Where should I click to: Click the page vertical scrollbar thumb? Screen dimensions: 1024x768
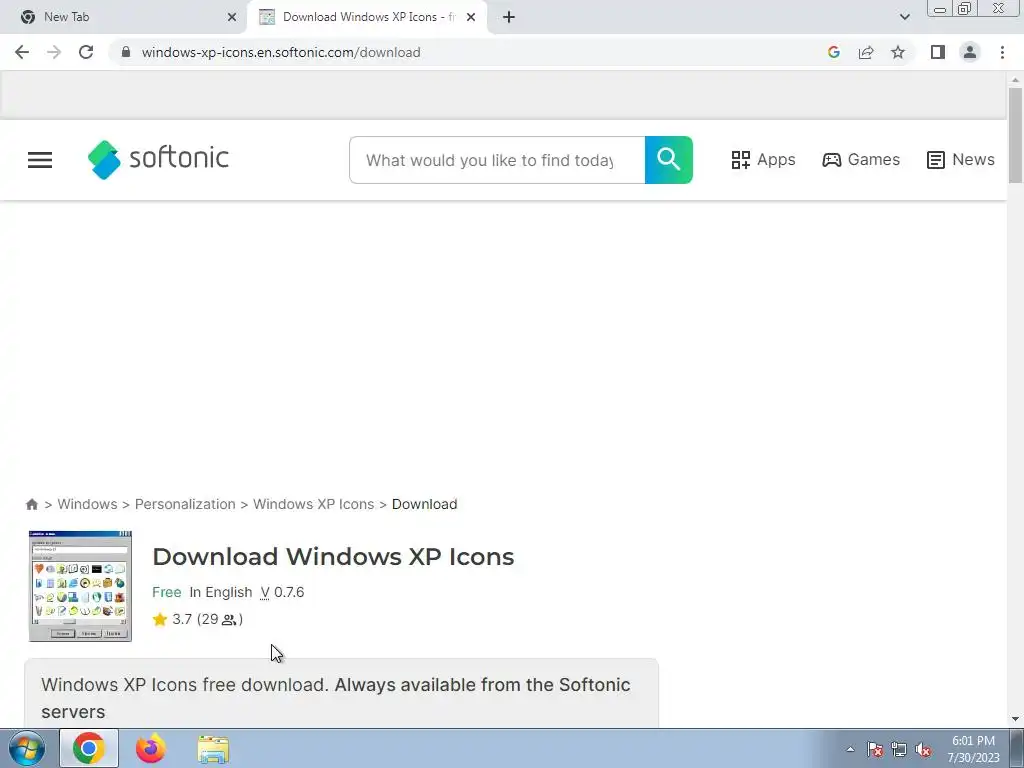point(1015,135)
